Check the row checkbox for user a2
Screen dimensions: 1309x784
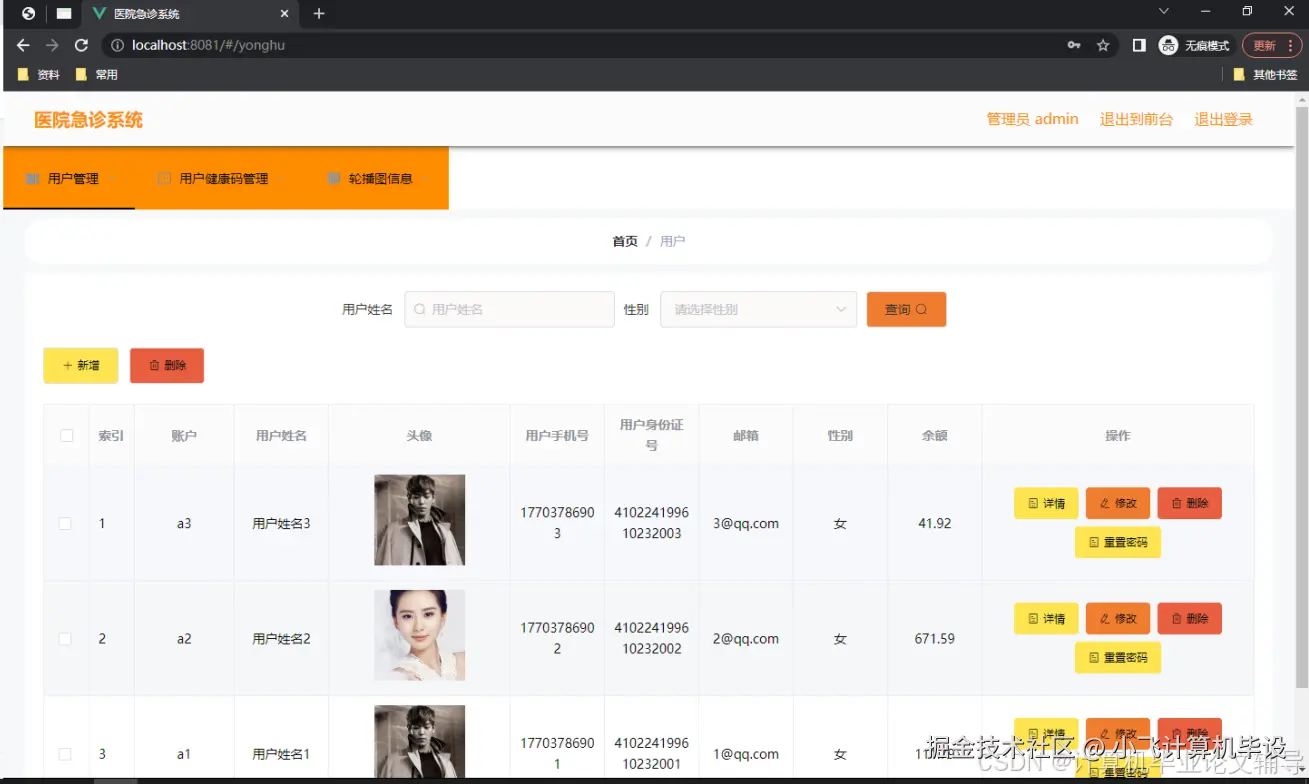[x=65, y=638]
